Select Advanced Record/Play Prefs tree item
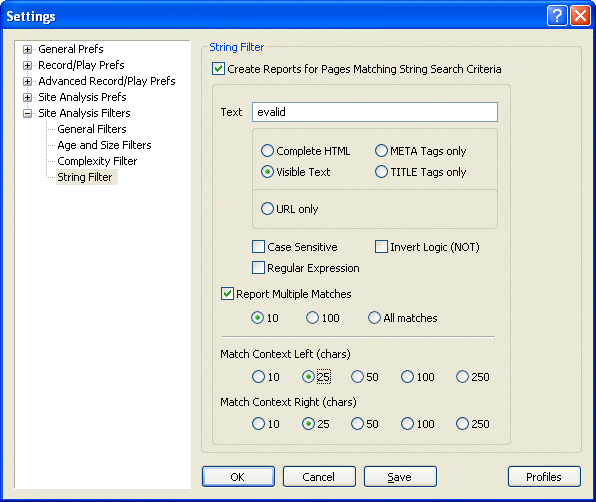The height and width of the screenshot is (502, 596). click(x=107, y=81)
